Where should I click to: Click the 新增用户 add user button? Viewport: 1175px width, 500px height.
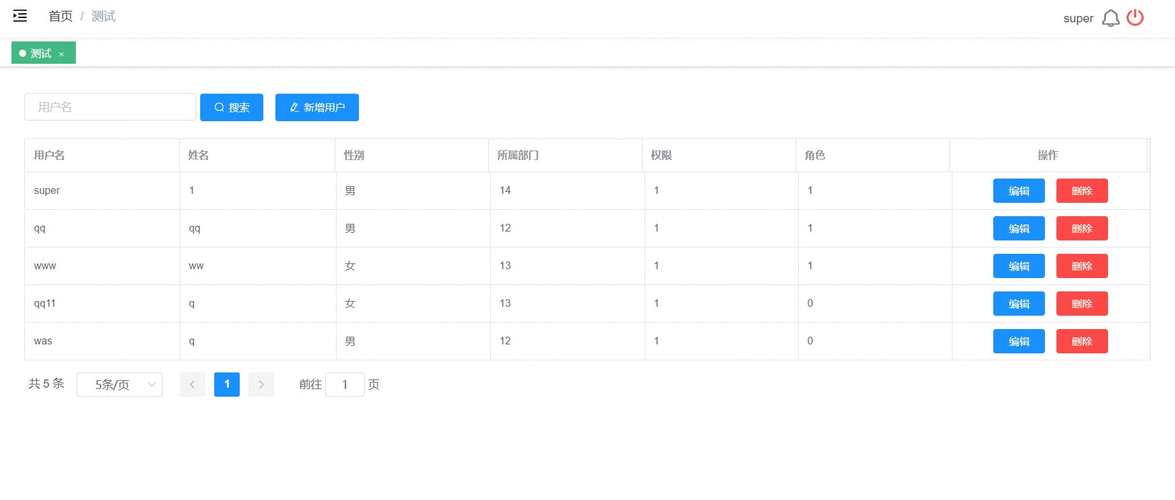pyautogui.click(x=317, y=107)
